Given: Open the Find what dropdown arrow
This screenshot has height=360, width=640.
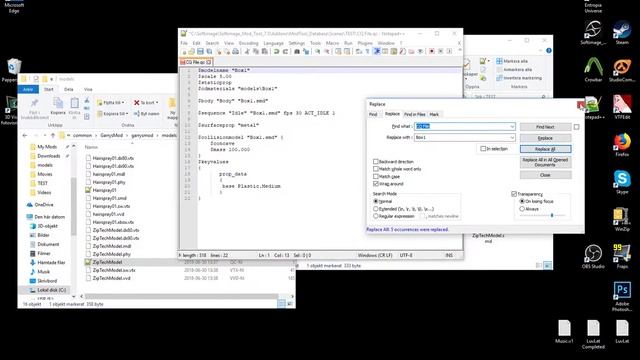Looking at the screenshot, I should click(x=512, y=127).
